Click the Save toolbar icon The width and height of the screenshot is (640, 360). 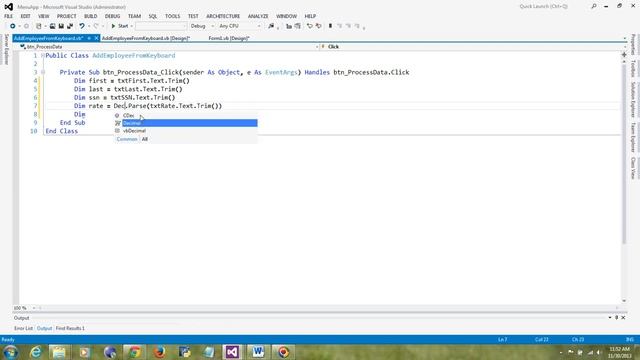pos(61,26)
